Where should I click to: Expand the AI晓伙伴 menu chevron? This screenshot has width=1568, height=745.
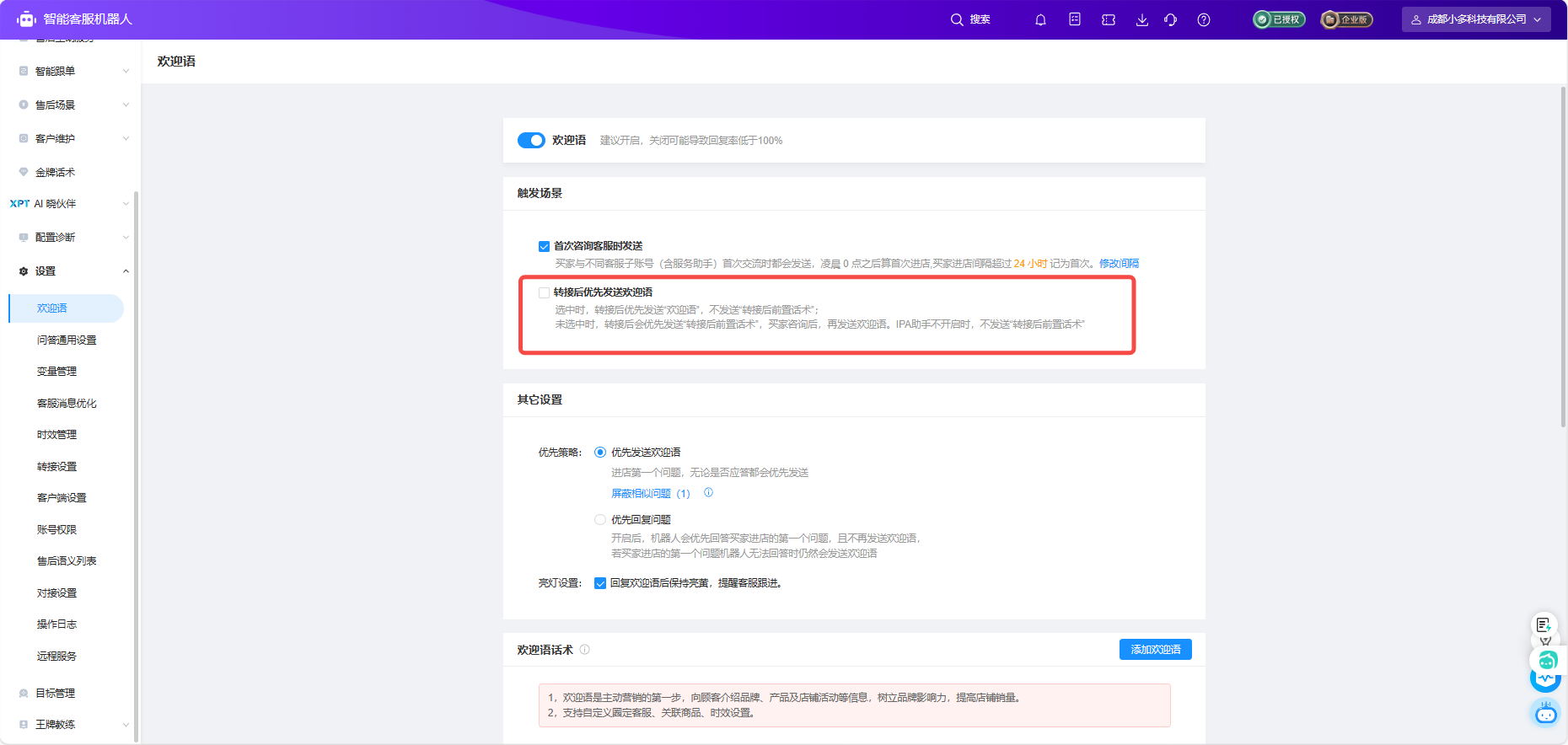click(126, 204)
